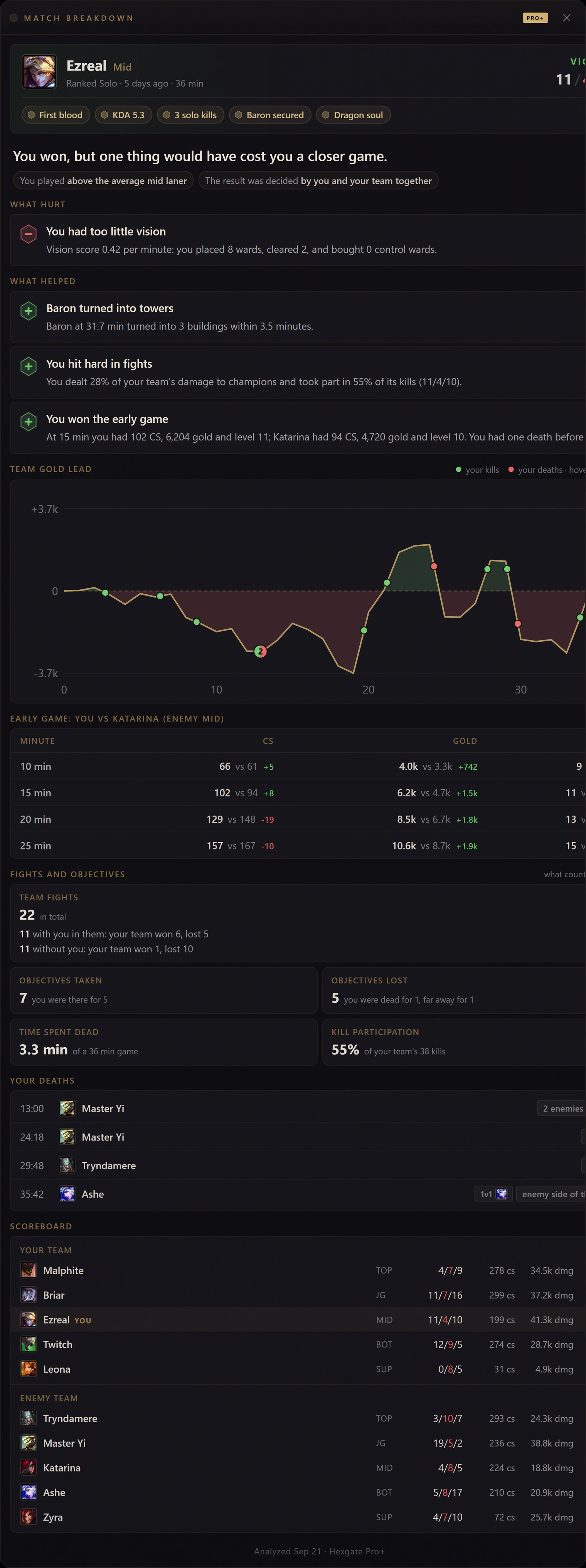The height and width of the screenshot is (1568, 586).
Task: Click the Ezreal champion portrait in header
Action: point(40,72)
